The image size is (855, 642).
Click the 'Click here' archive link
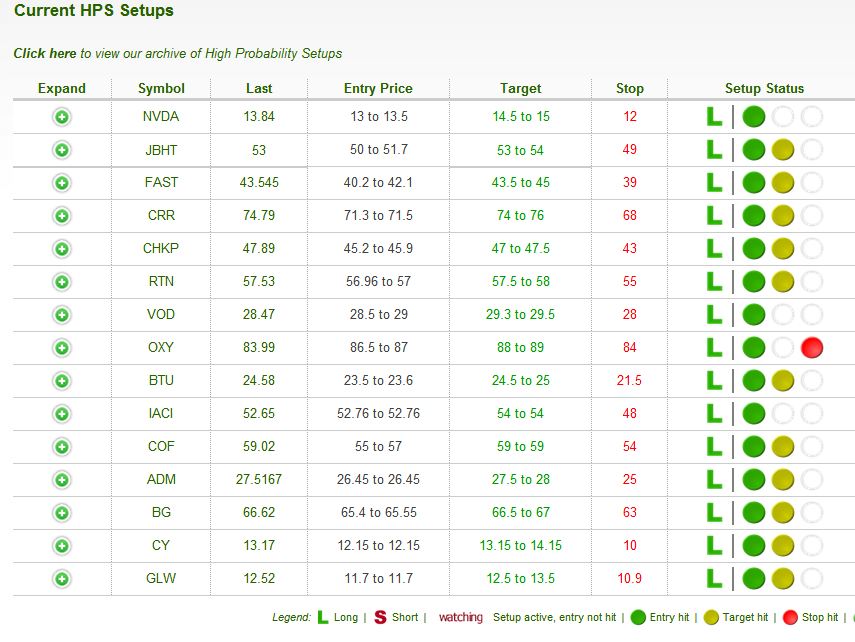[x=44, y=53]
